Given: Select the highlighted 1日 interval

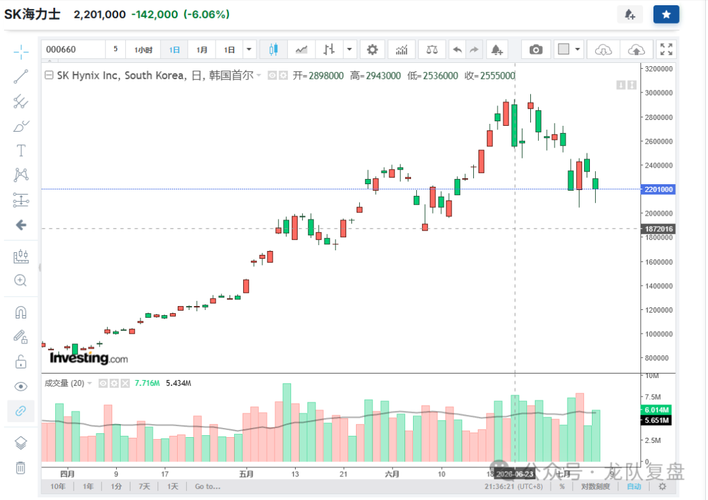Looking at the screenshot, I should point(174,50).
